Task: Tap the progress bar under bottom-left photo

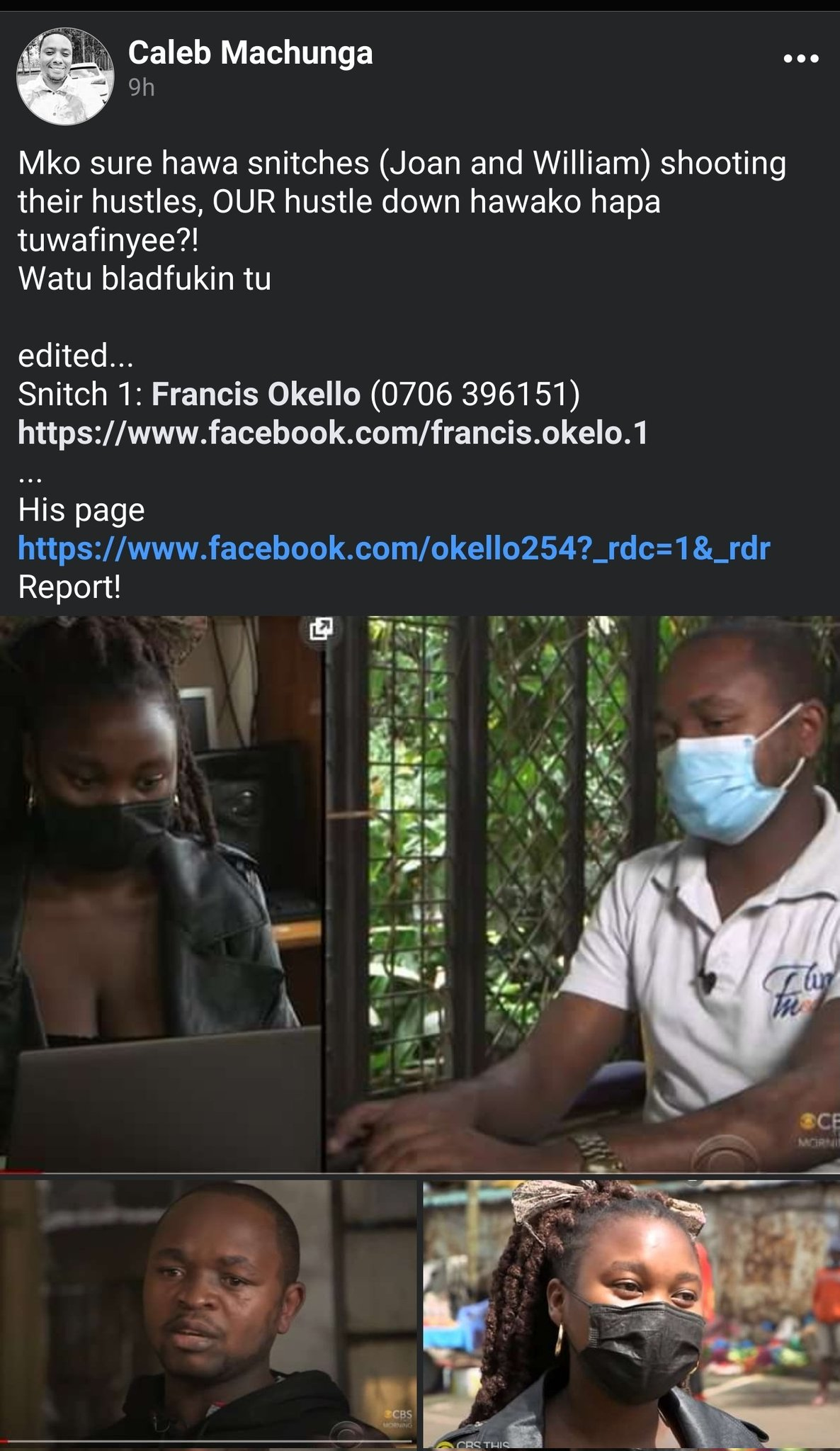Action: point(208,1441)
